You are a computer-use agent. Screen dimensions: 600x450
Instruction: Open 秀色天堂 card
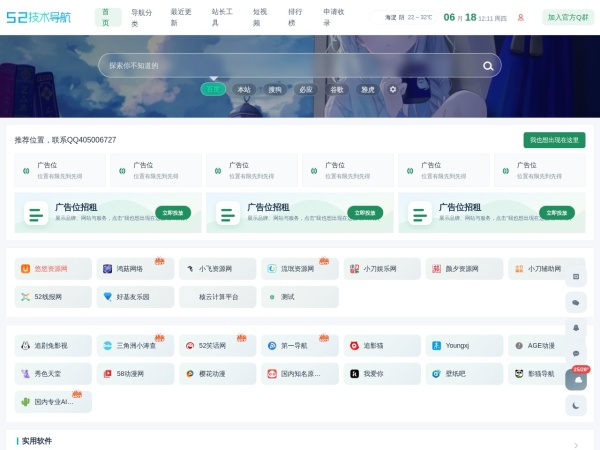coord(53,373)
